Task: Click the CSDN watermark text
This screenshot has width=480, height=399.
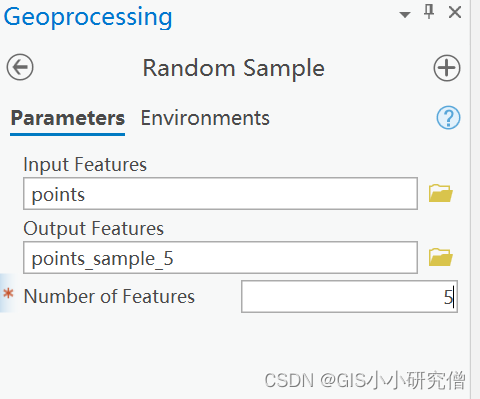Action: 365,380
